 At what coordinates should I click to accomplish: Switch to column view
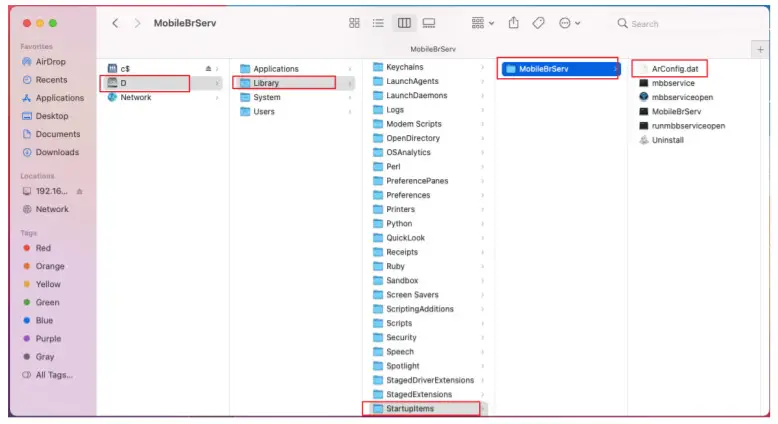(x=404, y=23)
